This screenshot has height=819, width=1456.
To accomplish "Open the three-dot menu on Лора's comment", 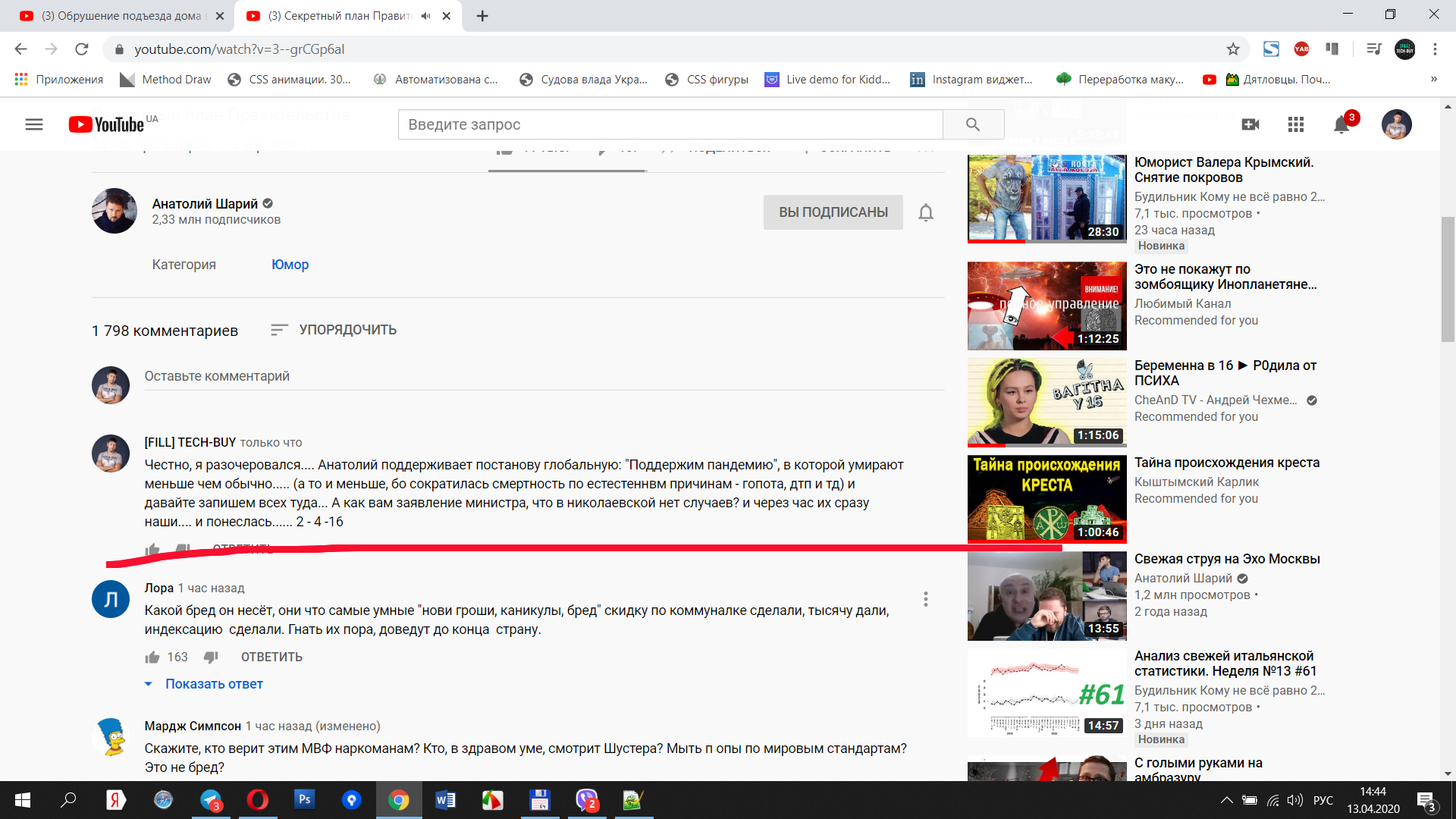I will coord(925,599).
